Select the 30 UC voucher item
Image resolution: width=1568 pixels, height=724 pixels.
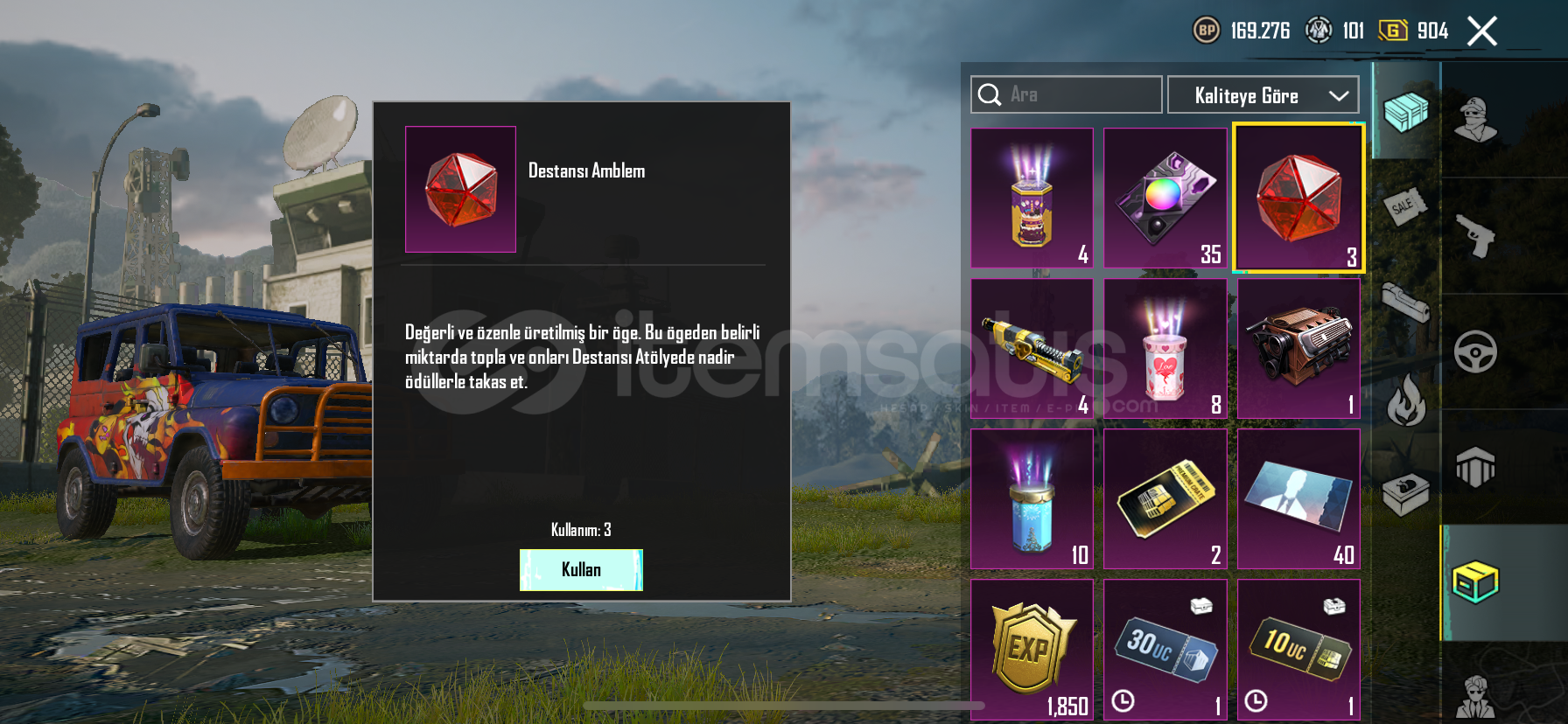[x=1165, y=649]
